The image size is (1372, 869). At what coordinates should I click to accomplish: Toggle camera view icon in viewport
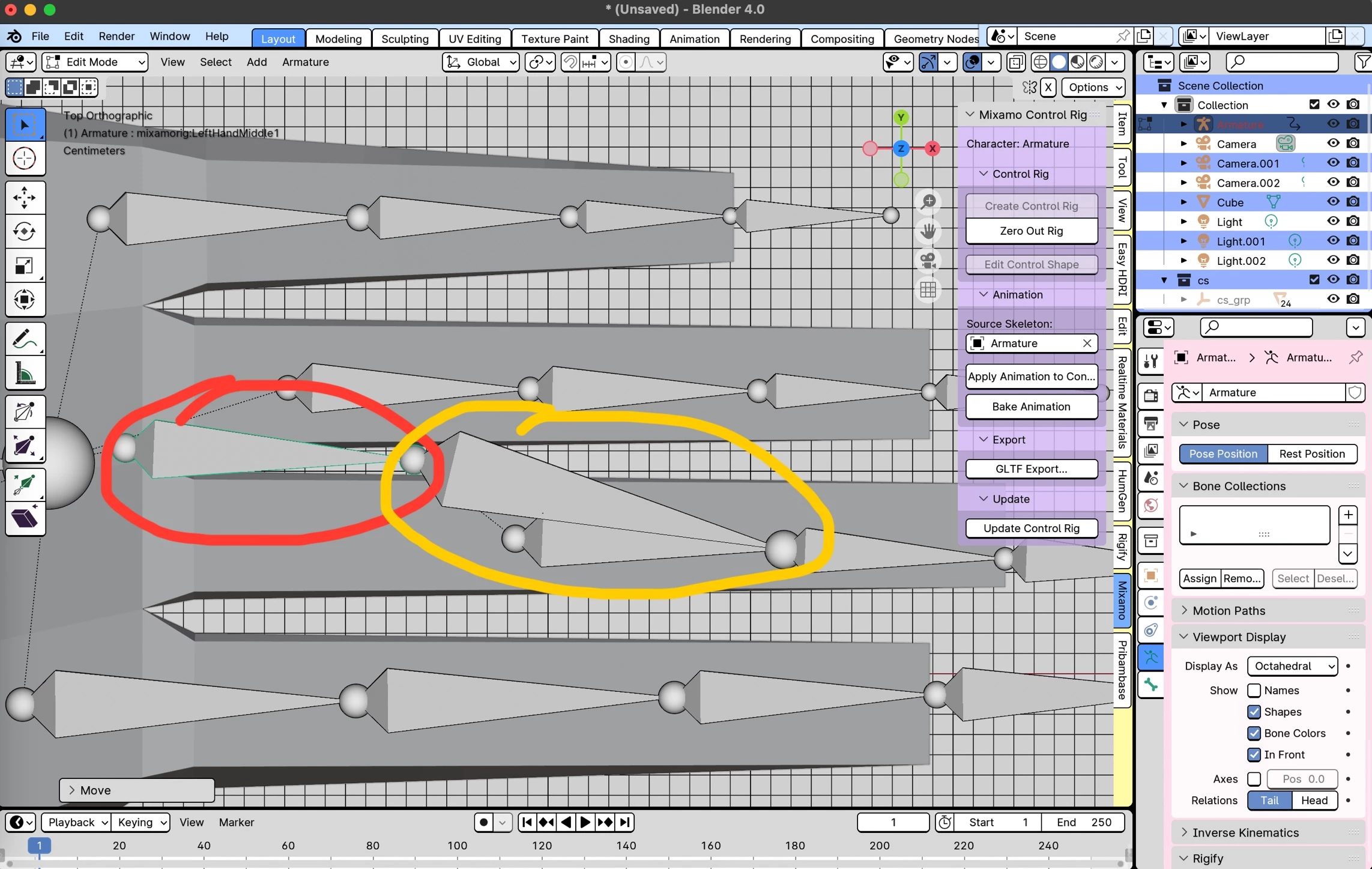pos(928,261)
